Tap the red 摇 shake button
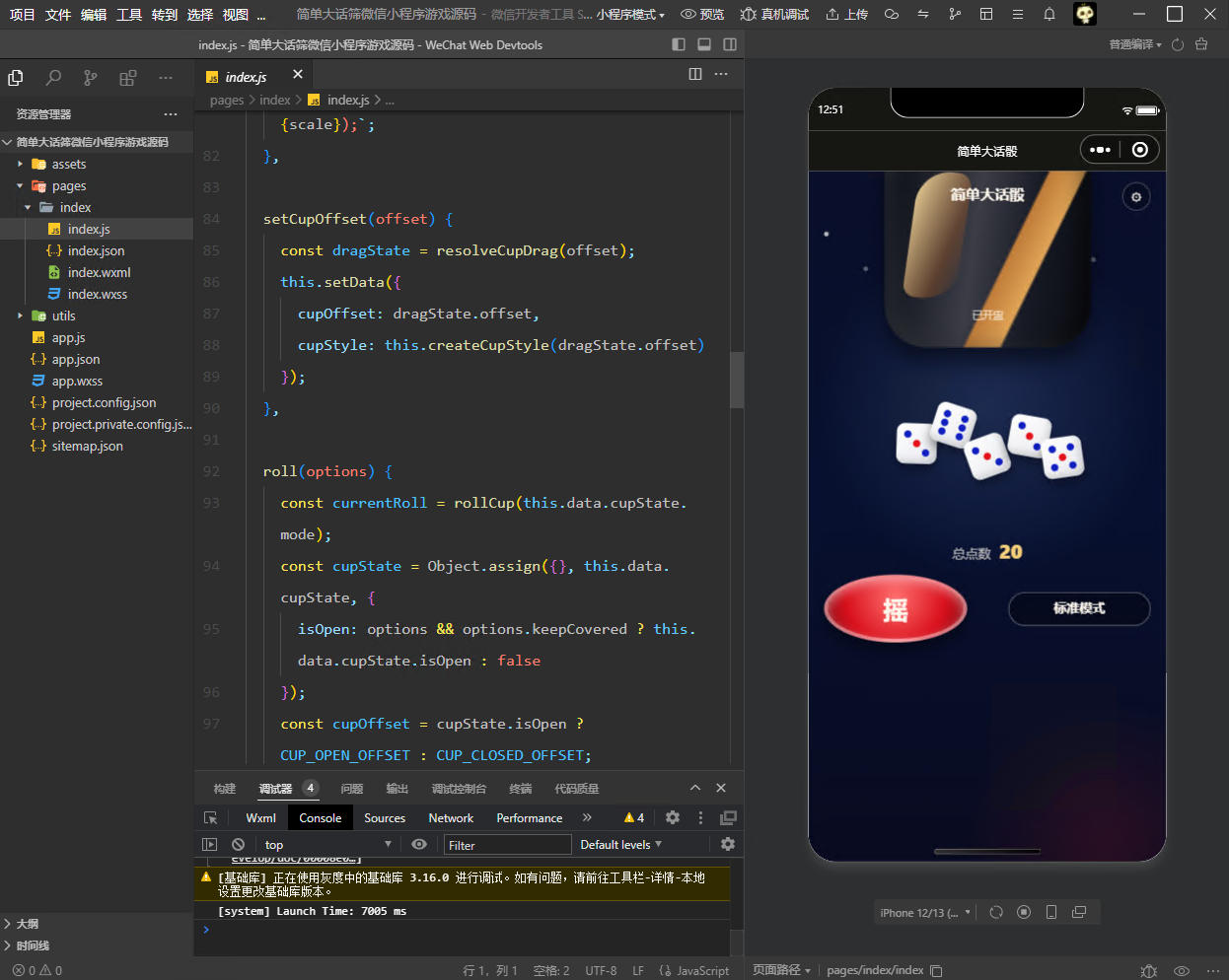 [x=896, y=609]
